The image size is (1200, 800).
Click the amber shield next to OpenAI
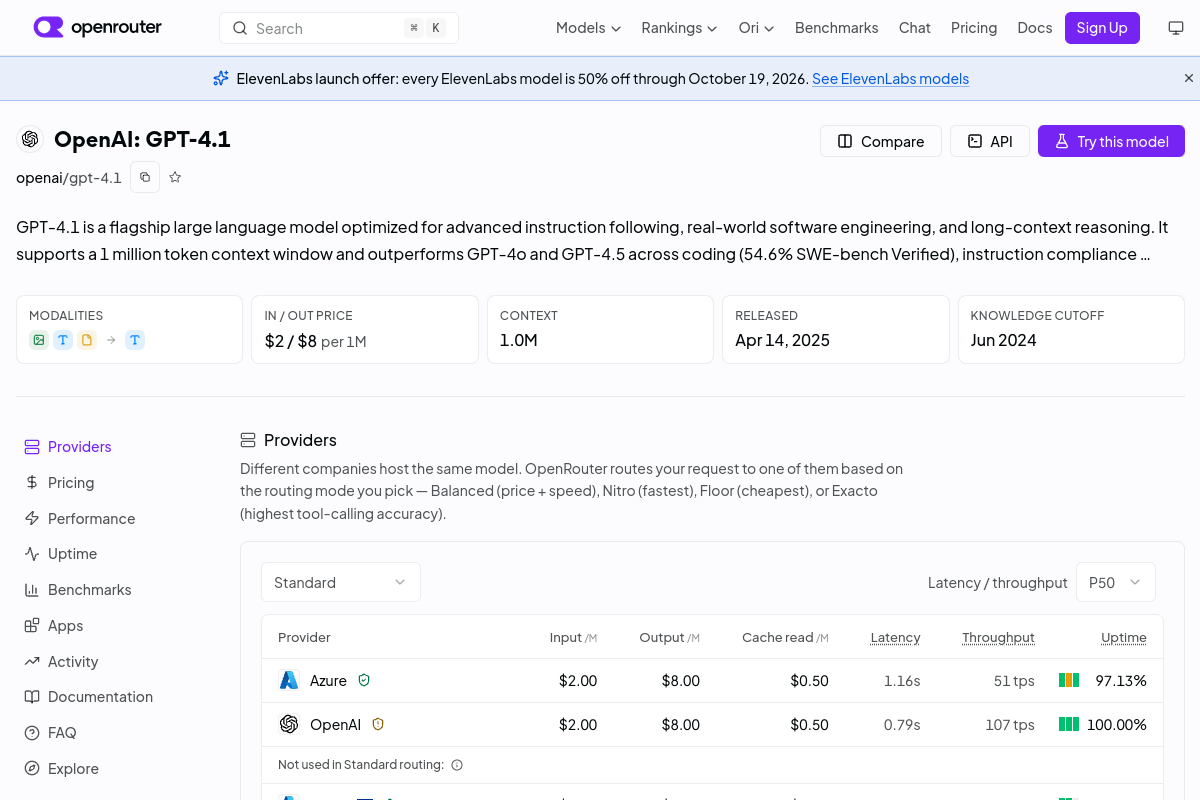[378, 724]
